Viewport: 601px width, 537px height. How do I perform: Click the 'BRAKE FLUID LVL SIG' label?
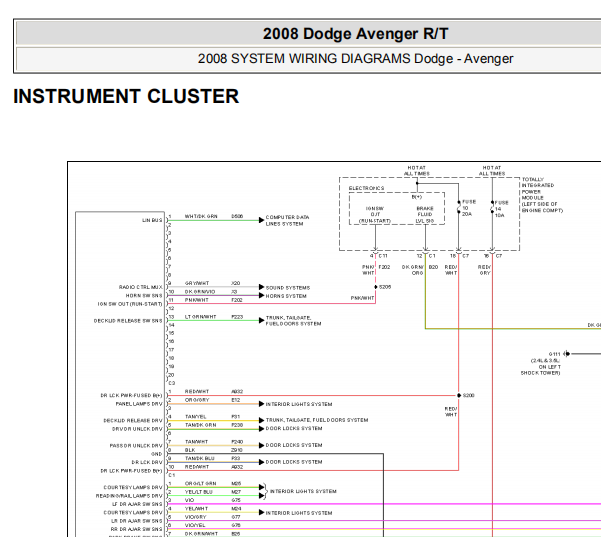pos(425,215)
